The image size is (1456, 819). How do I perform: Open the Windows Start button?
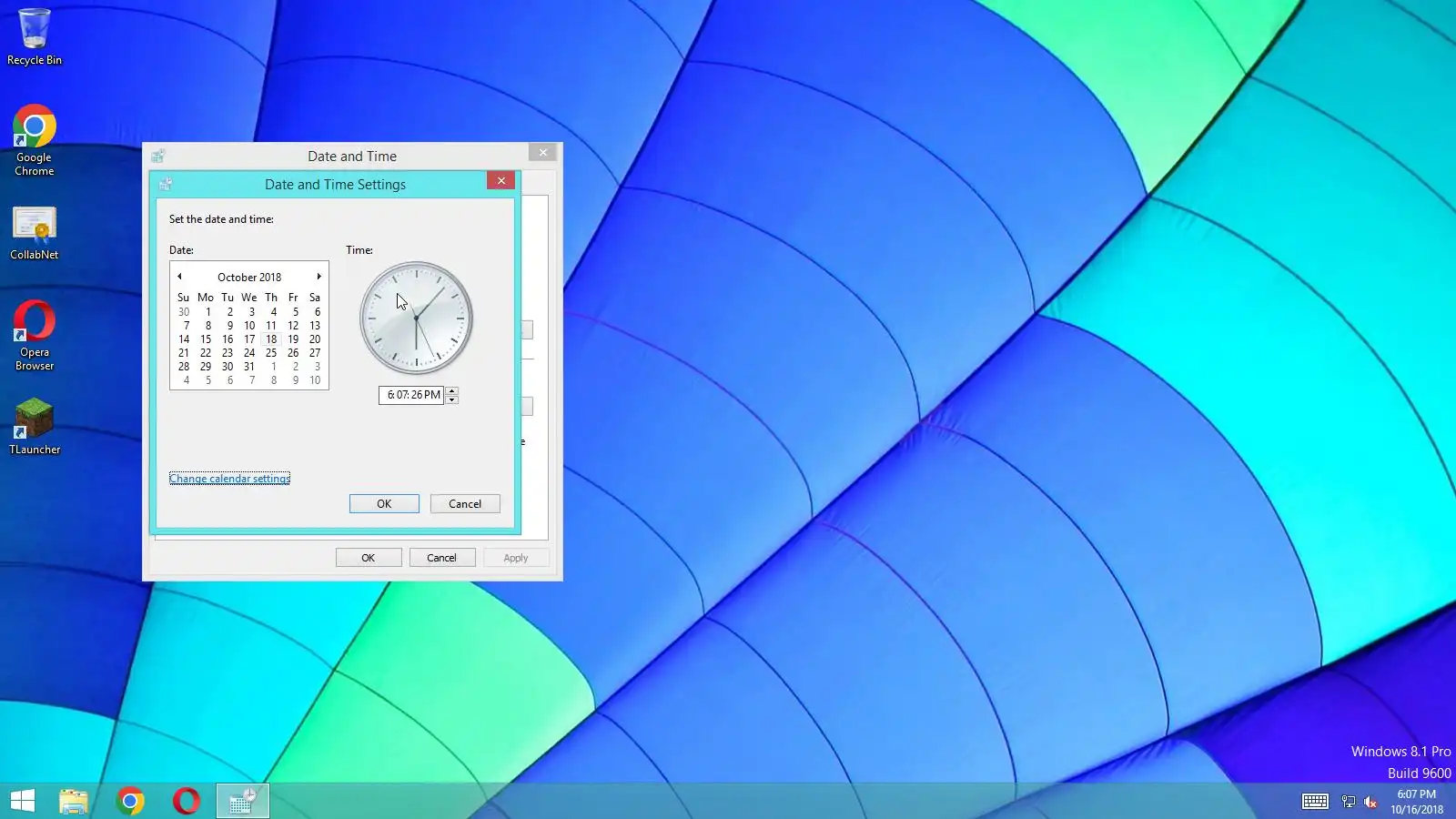click(23, 801)
